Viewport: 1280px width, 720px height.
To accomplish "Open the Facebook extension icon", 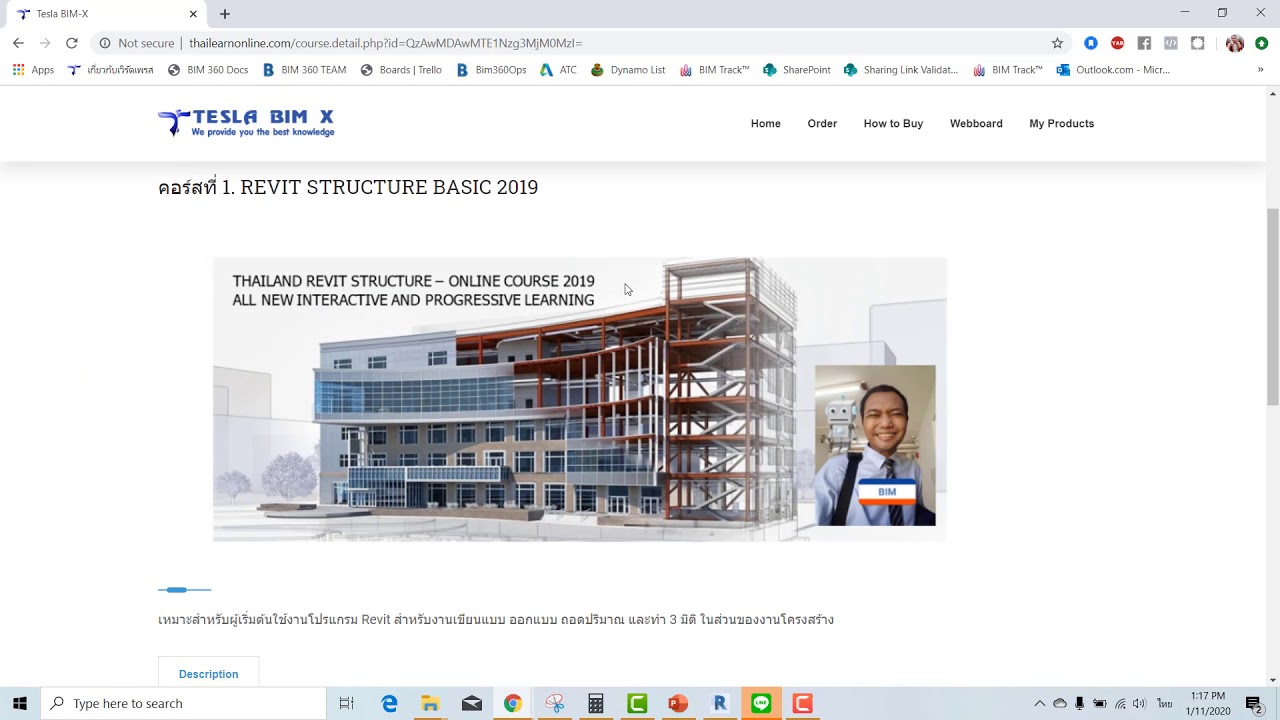I will (x=1144, y=43).
